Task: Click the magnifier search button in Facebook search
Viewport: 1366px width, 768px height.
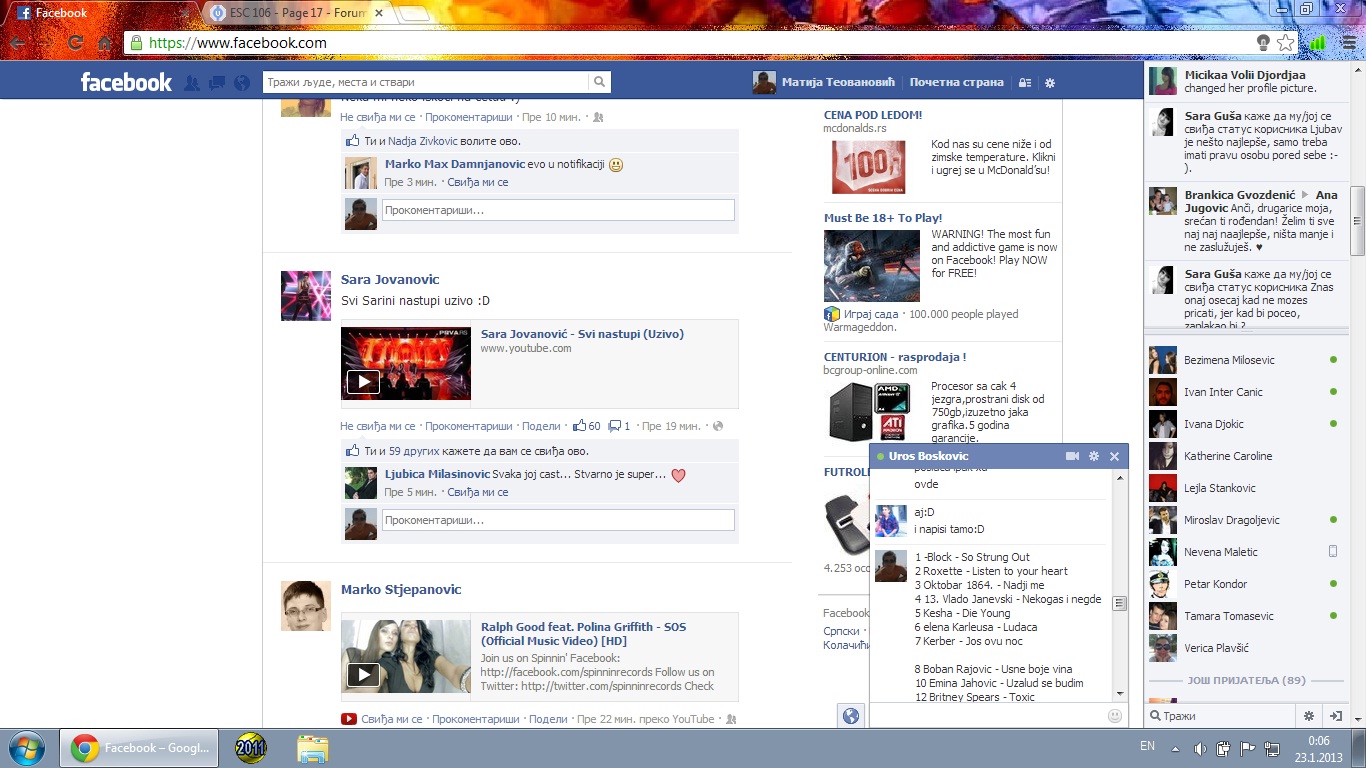Action: click(599, 83)
